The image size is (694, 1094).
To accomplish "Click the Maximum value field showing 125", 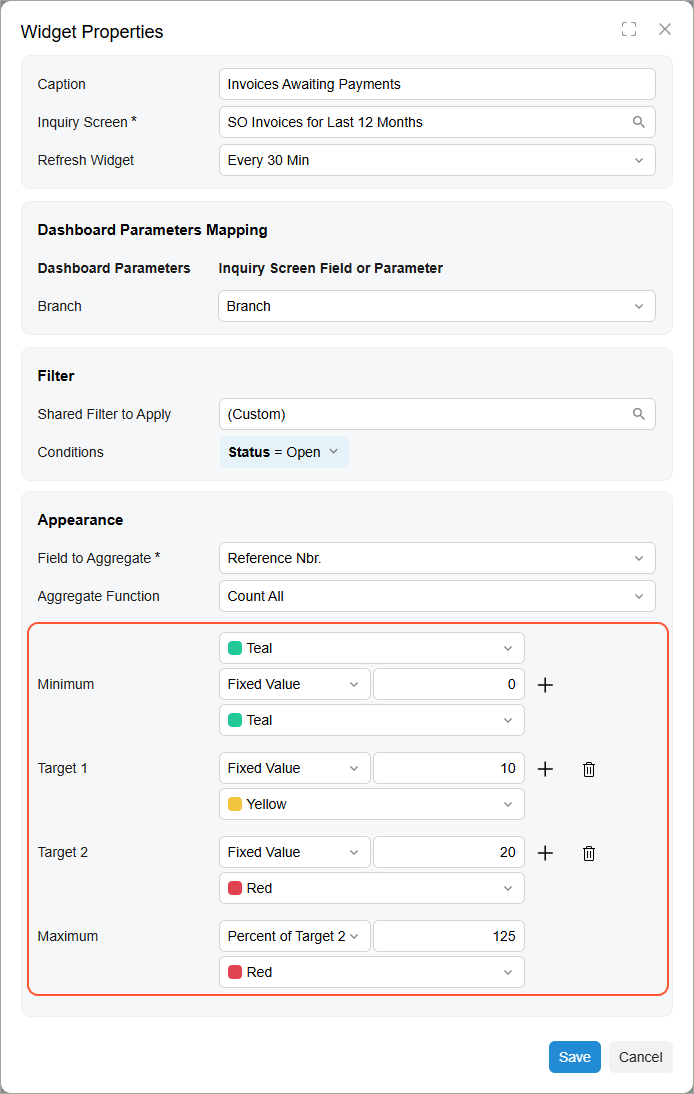I will (448, 936).
